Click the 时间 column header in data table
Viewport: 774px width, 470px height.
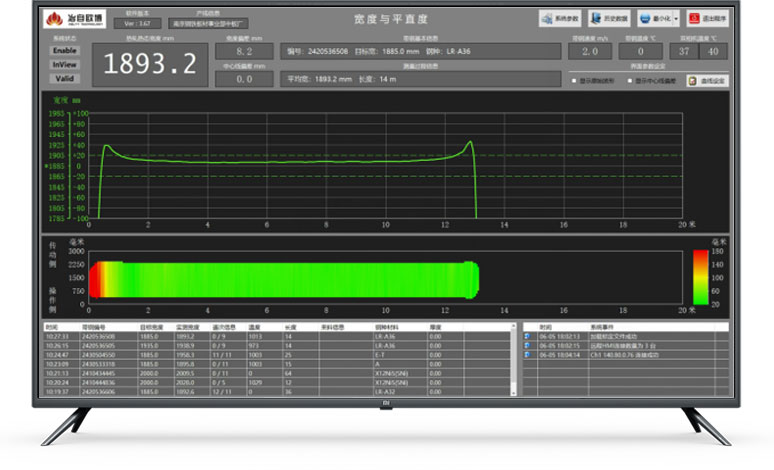52,327
